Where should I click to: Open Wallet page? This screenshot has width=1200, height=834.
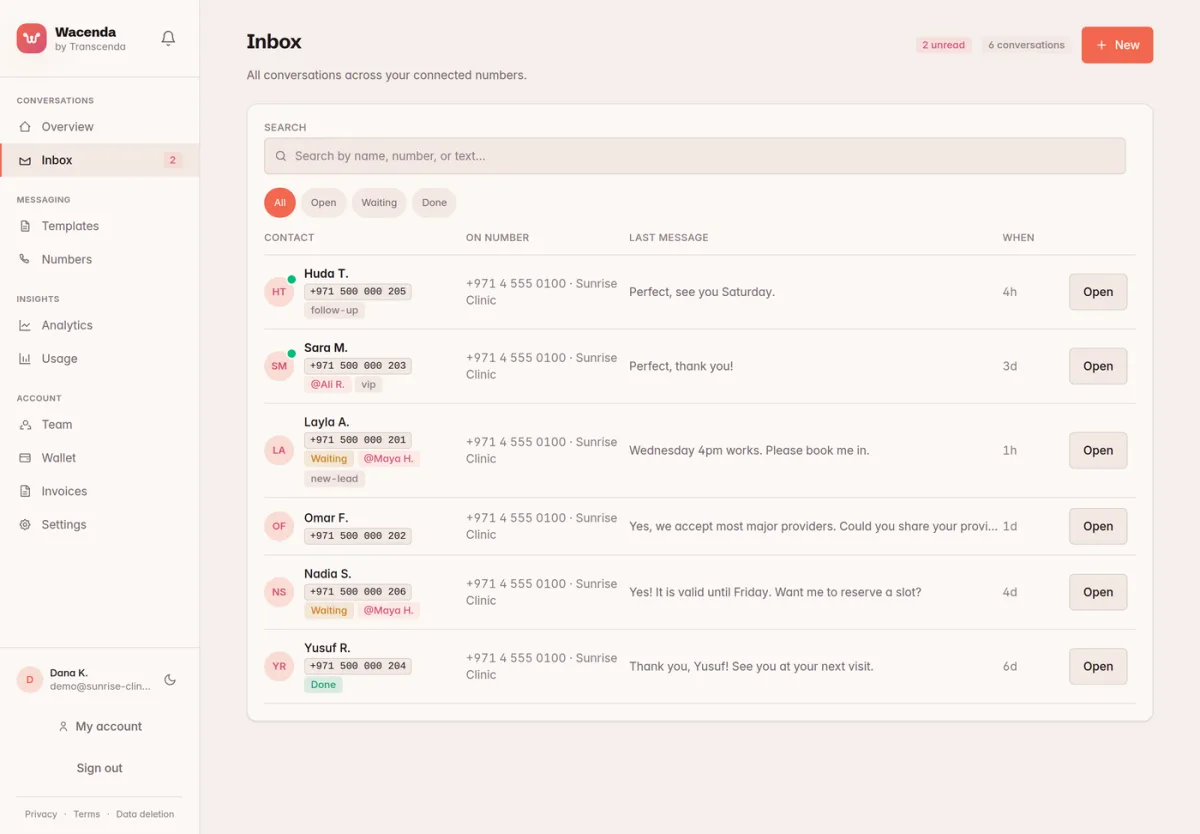[100, 458]
